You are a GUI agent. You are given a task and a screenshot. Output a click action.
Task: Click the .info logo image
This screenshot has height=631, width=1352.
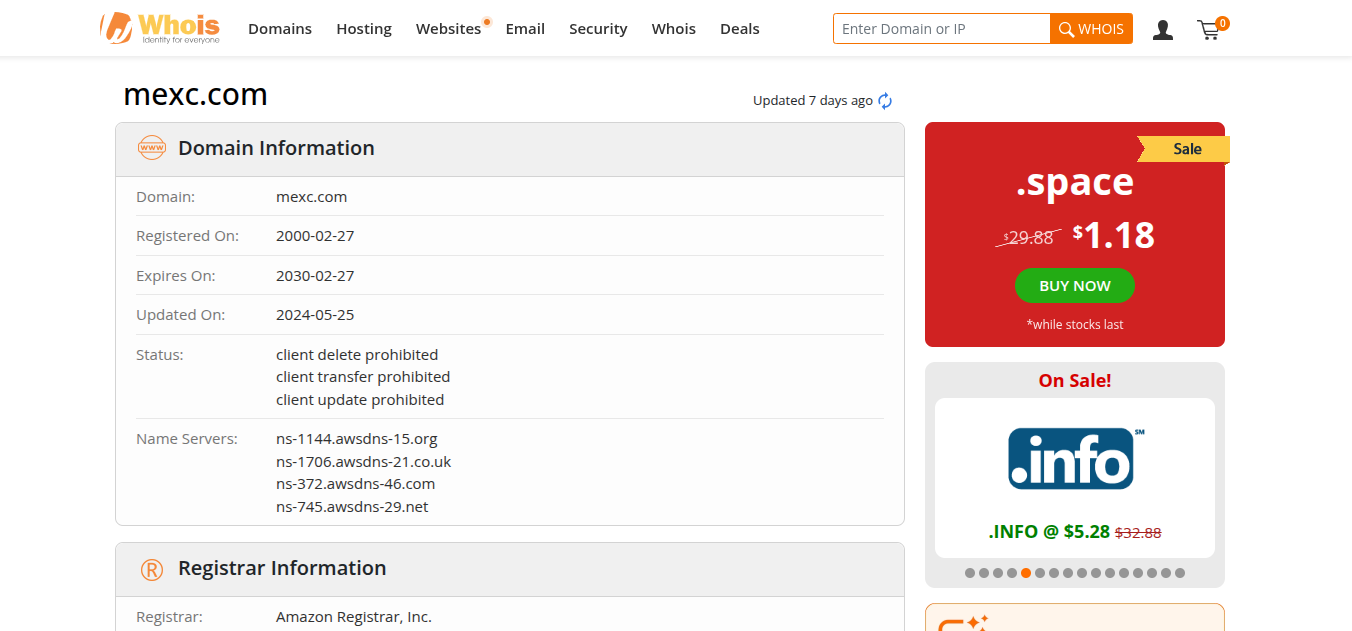pos(1075,459)
